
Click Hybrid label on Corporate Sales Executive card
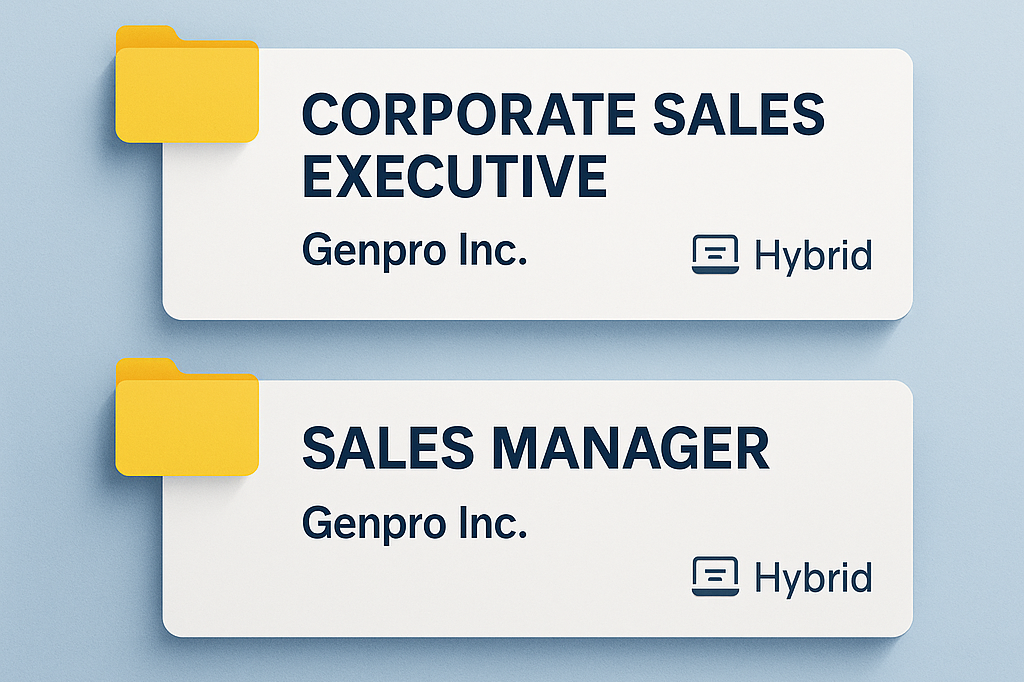pyautogui.click(x=813, y=256)
